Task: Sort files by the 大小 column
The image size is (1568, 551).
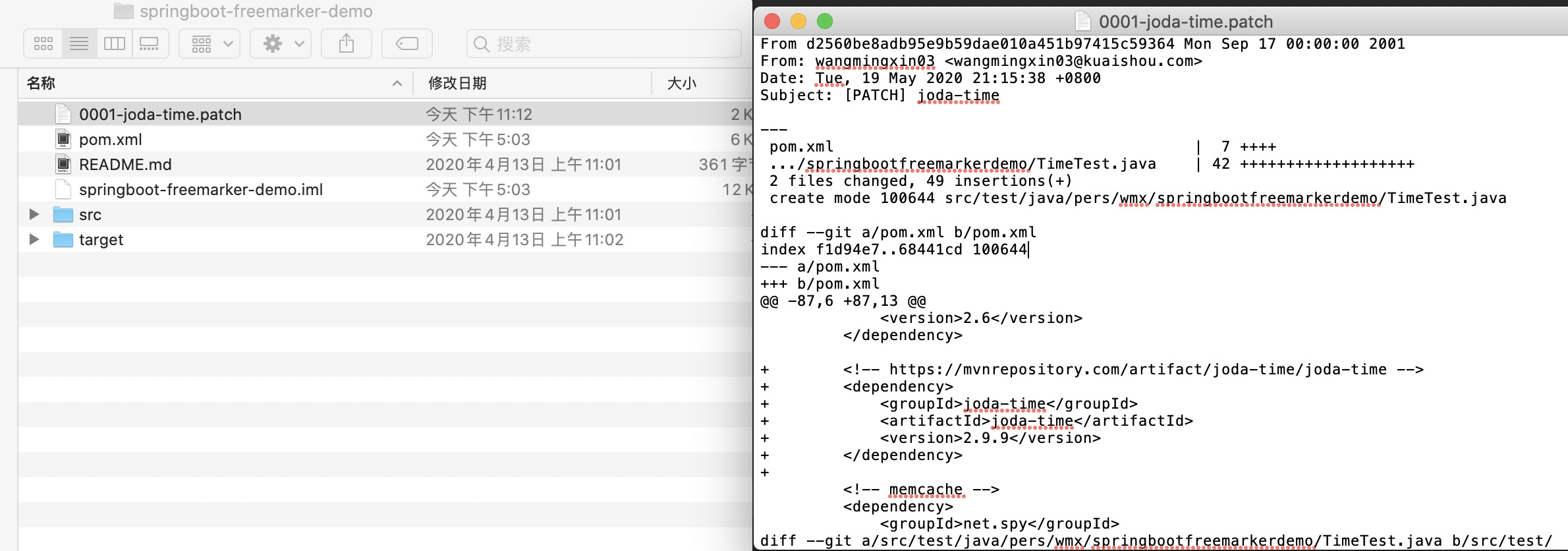Action: (681, 83)
